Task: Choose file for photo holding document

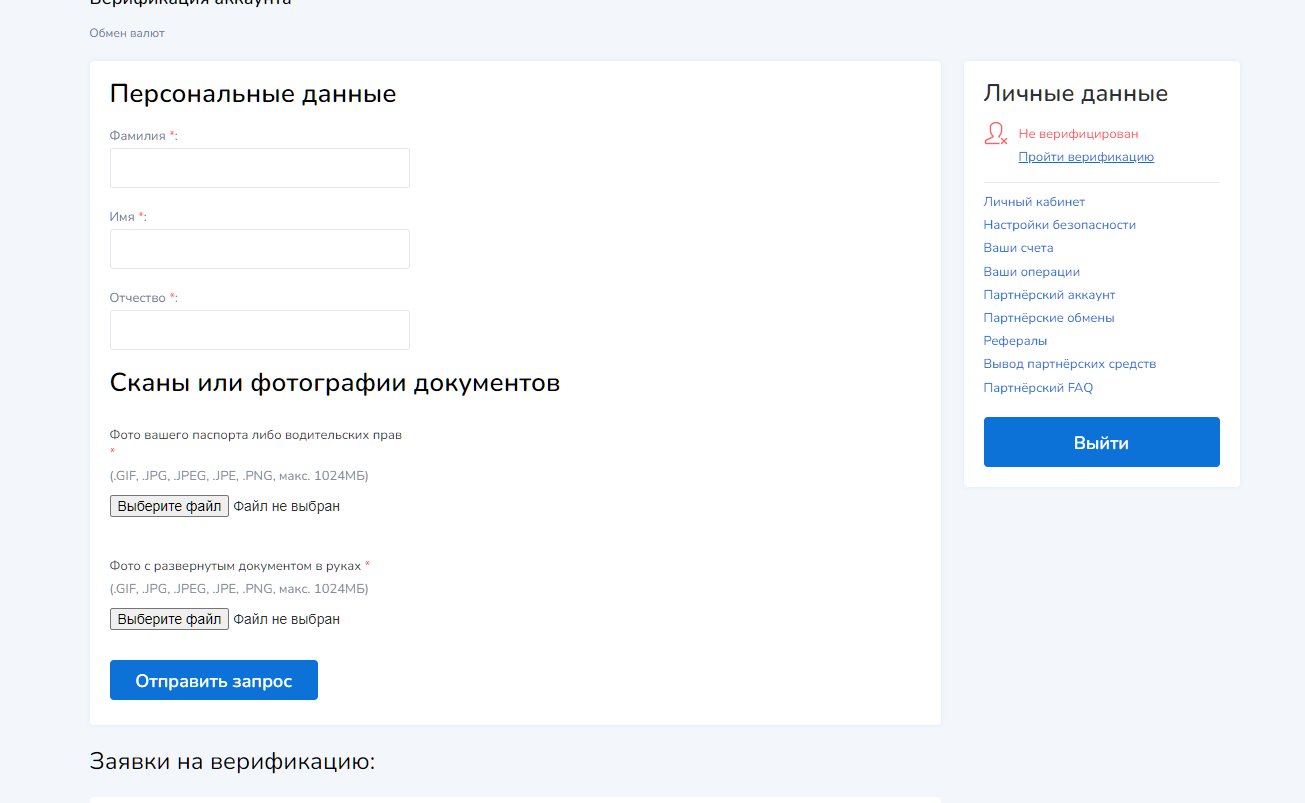Action: pos(169,619)
